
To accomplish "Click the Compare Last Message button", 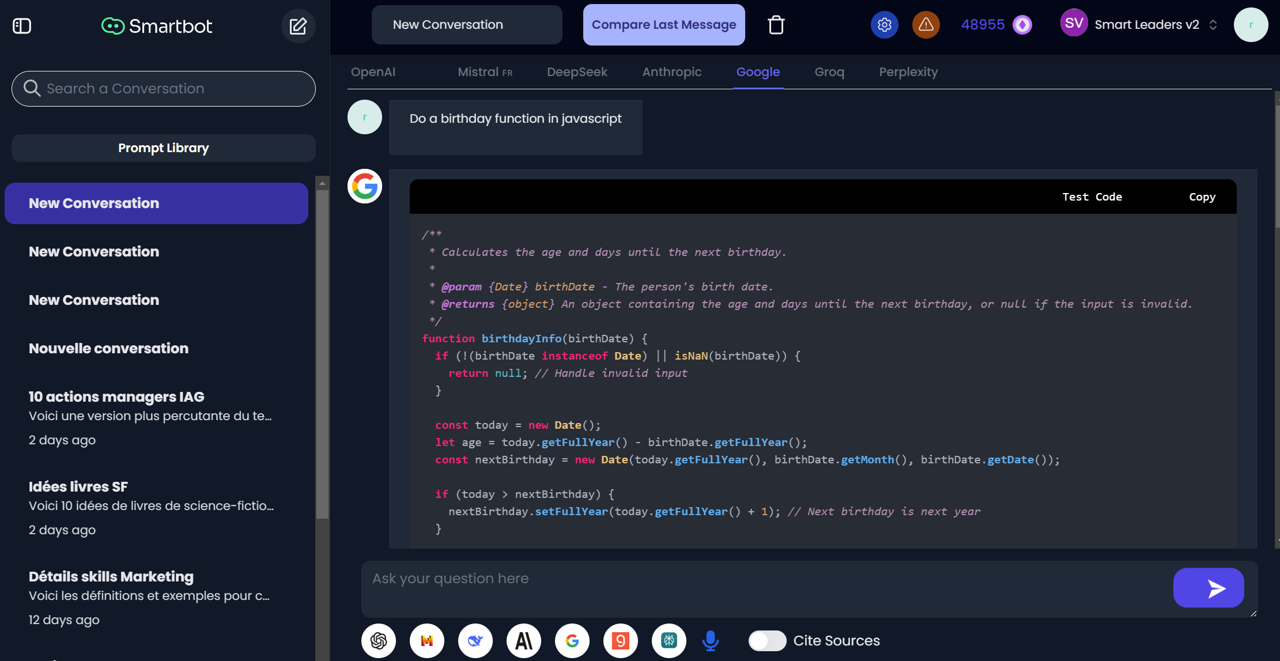I will 664,25.
